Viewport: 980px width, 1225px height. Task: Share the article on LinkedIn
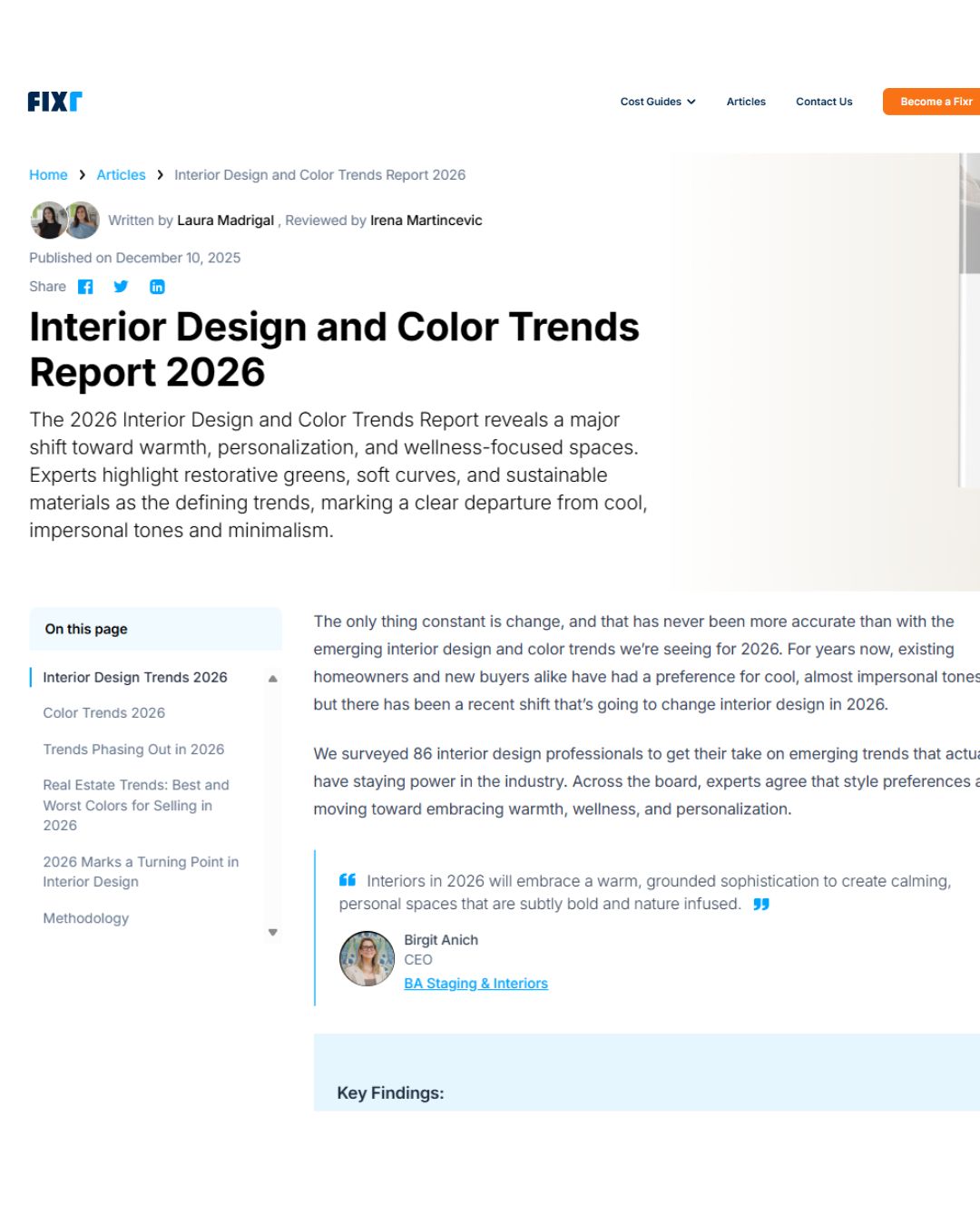(157, 287)
